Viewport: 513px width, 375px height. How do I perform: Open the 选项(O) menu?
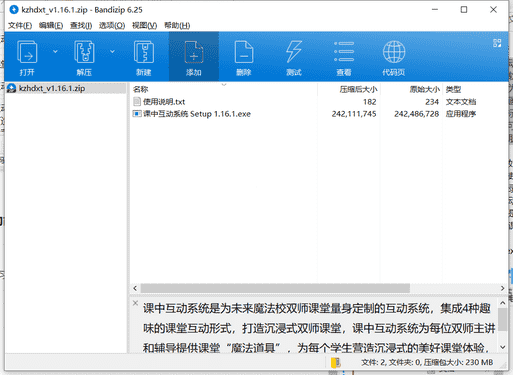pyautogui.click(x=112, y=25)
